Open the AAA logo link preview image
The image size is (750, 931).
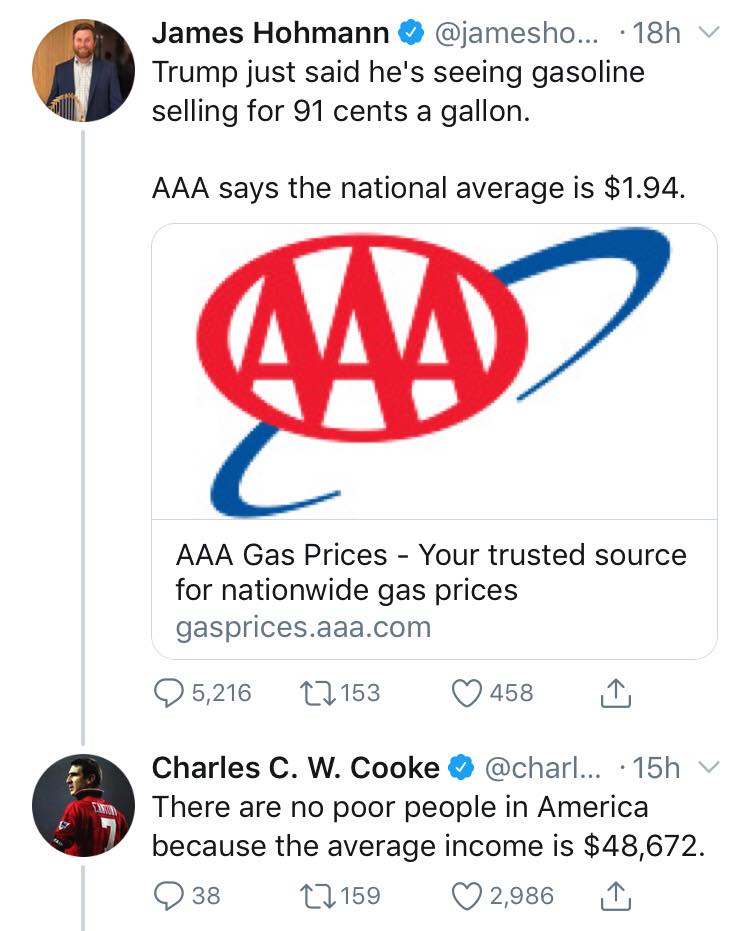click(x=434, y=370)
